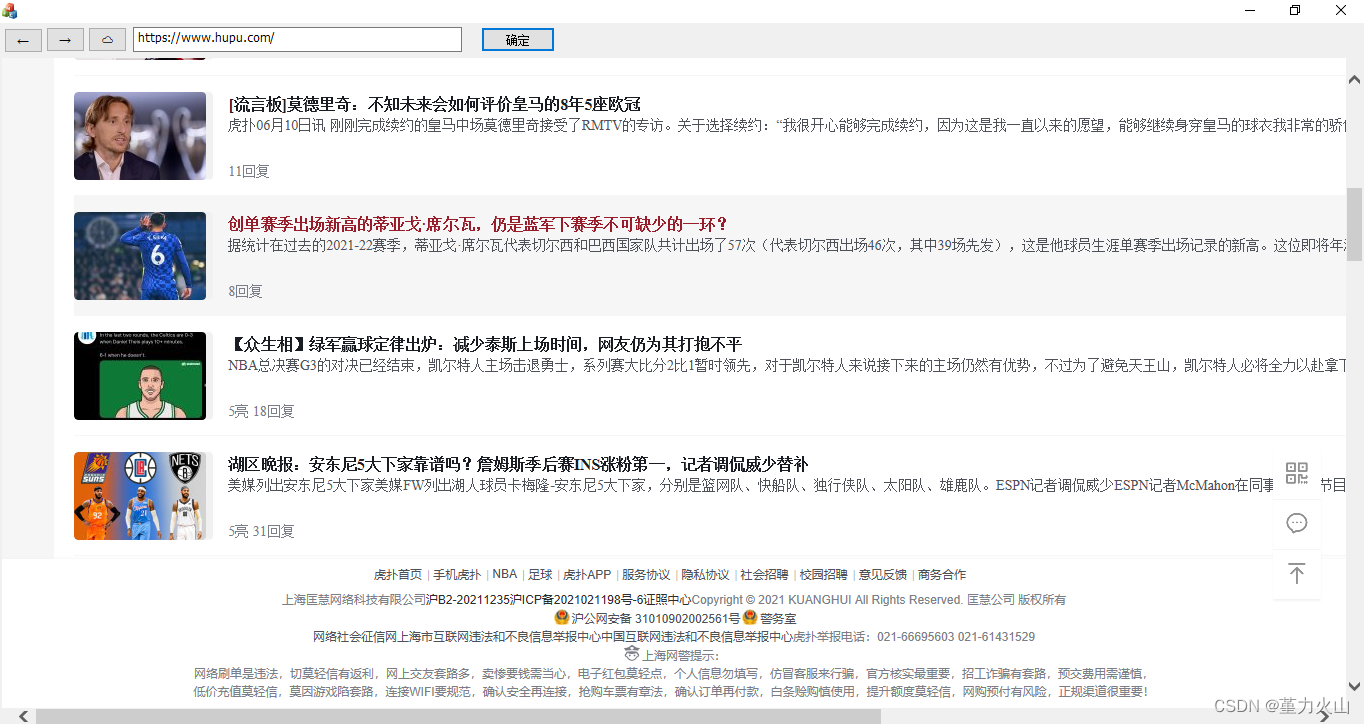Click the 据统计在过去的2021-22赛季 summary text
This screenshot has width=1364, height=724.
[x=786, y=245]
